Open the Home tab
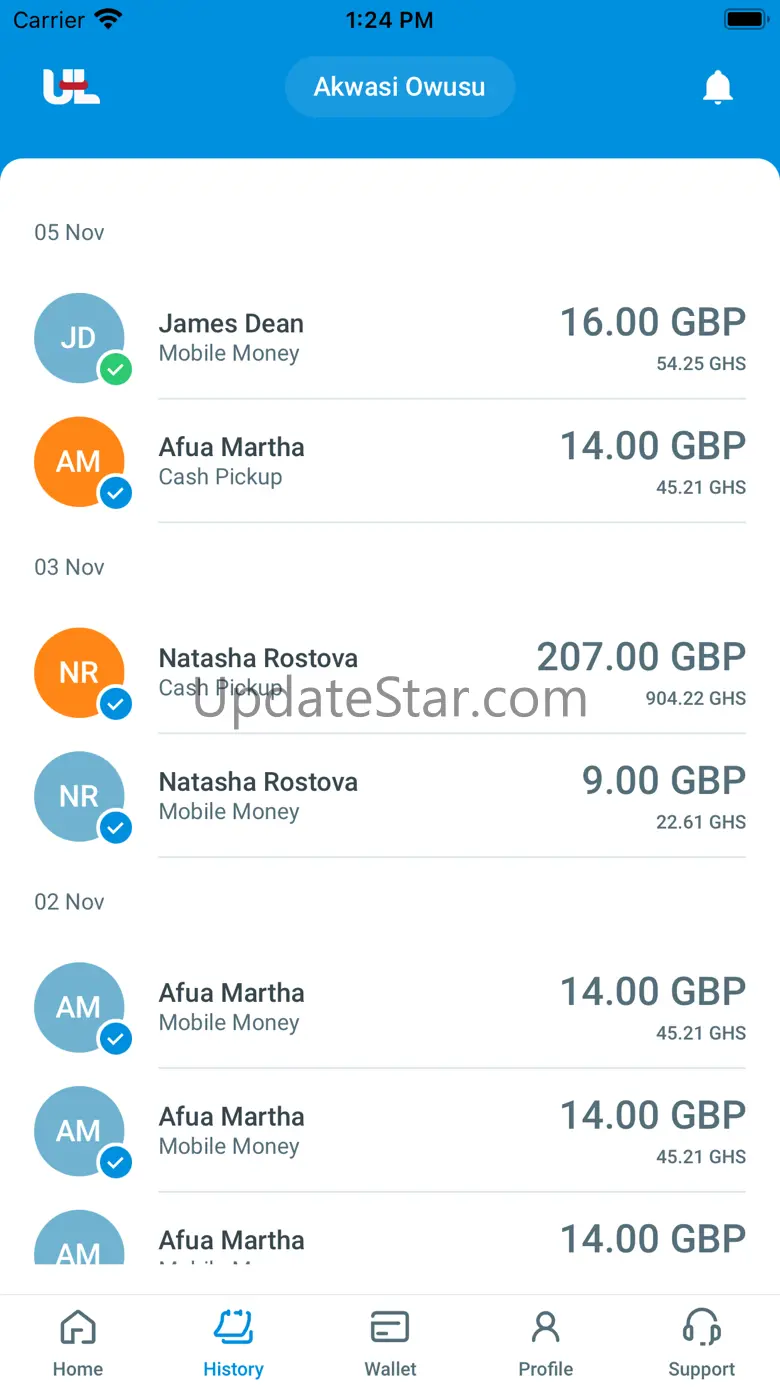This screenshot has width=780, height=1387. [78, 1343]
